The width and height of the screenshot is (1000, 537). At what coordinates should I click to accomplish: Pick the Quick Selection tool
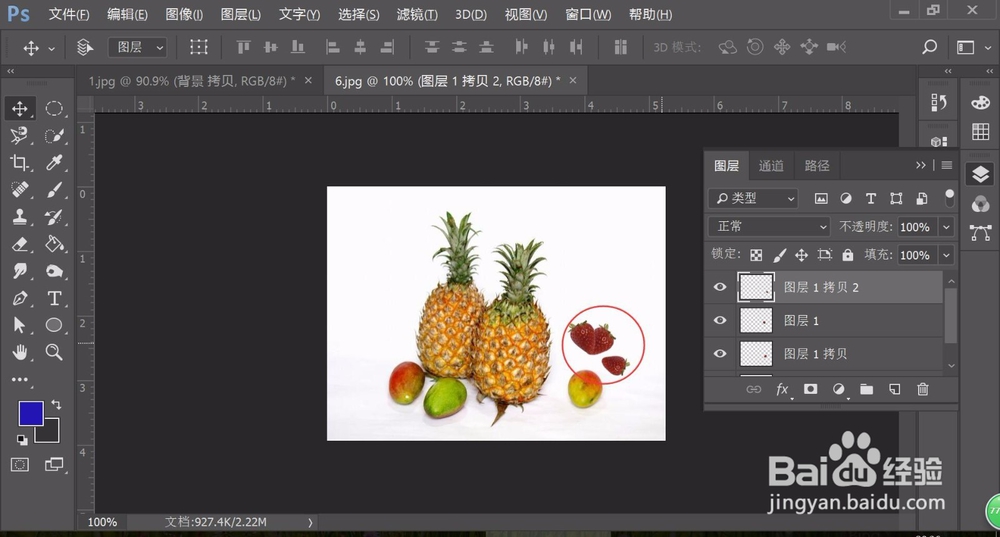point(54,135)
